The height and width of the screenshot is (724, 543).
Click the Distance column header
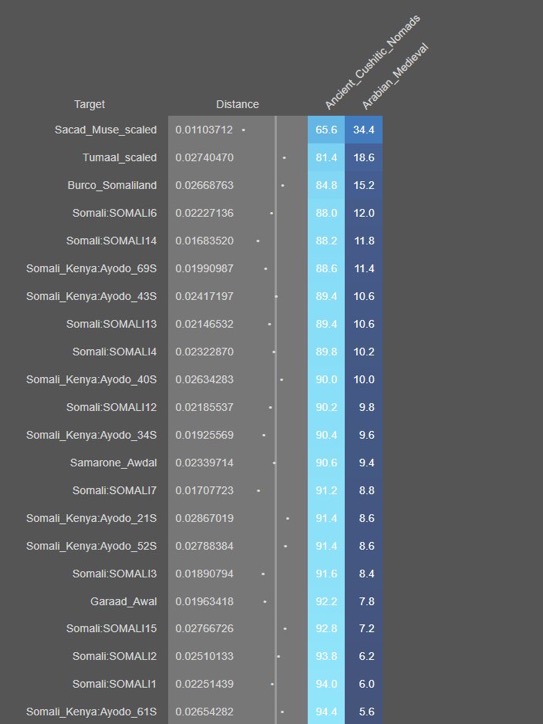tap(237, 104)
